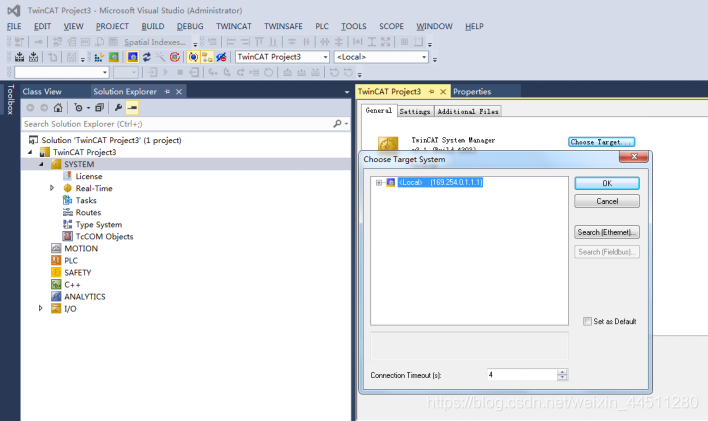708x421 pixels.
Task: Switch to the Class View tab
Action: (42, 92)
